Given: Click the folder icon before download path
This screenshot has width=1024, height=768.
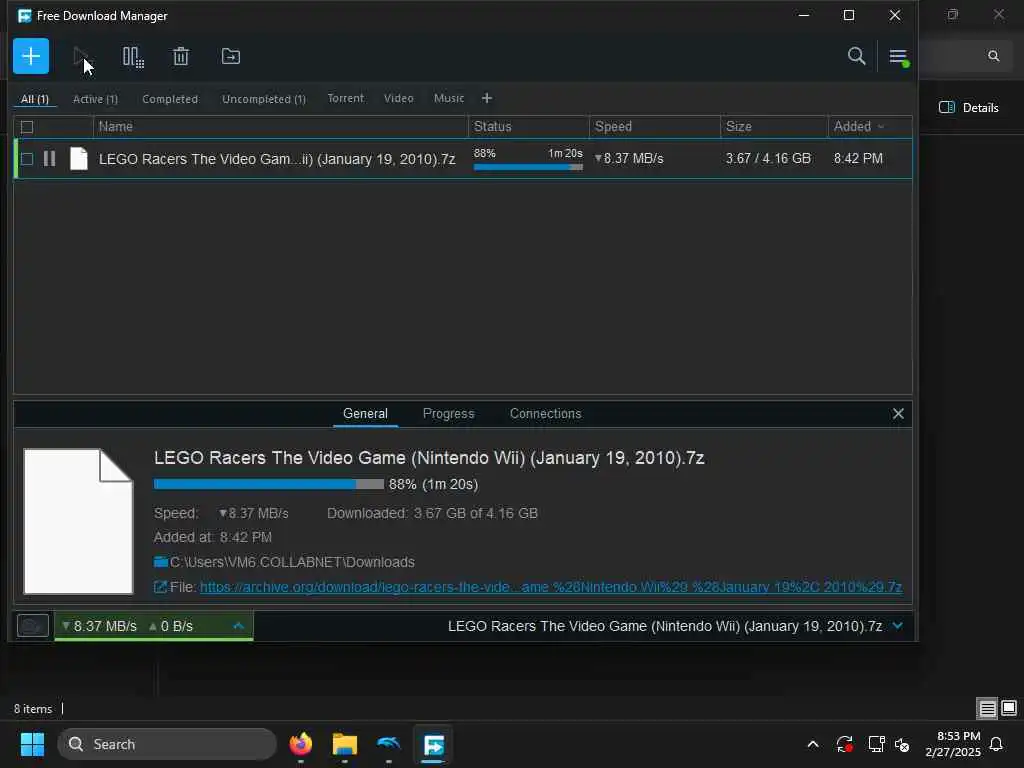Looking at the screenshot, I should click(x=161, y=562).
